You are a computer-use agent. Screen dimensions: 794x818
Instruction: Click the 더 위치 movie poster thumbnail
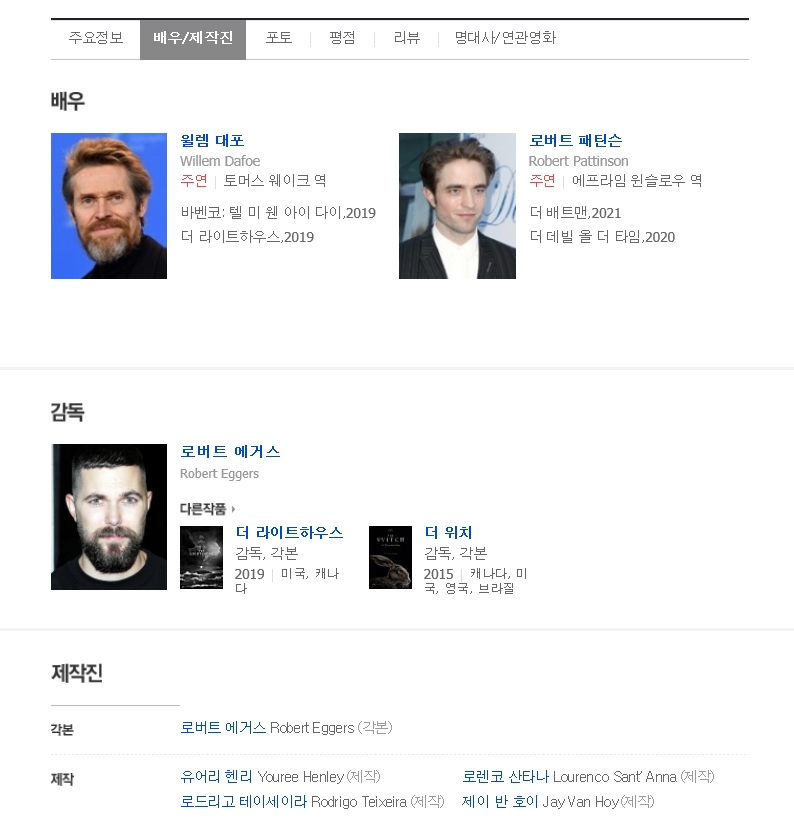click(x=390, y=557)
